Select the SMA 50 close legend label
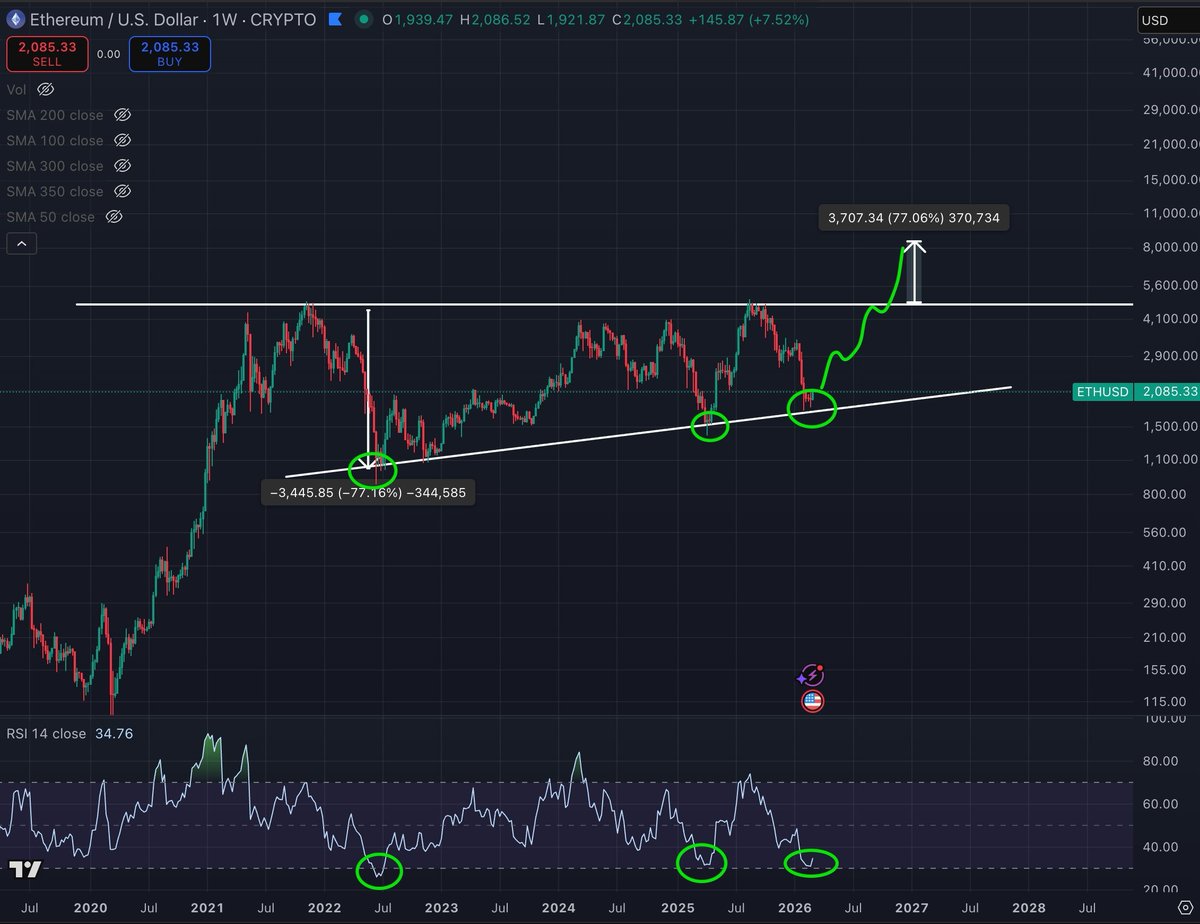 (x=51, y=217)
